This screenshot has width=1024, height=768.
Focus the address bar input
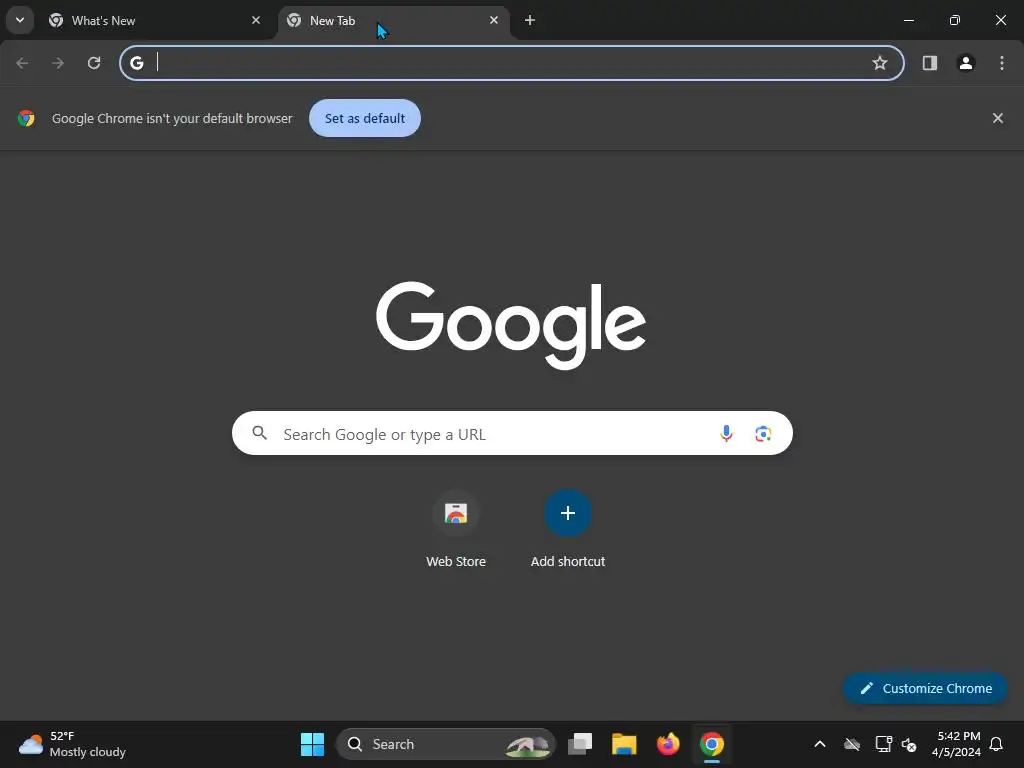[511, 63]
